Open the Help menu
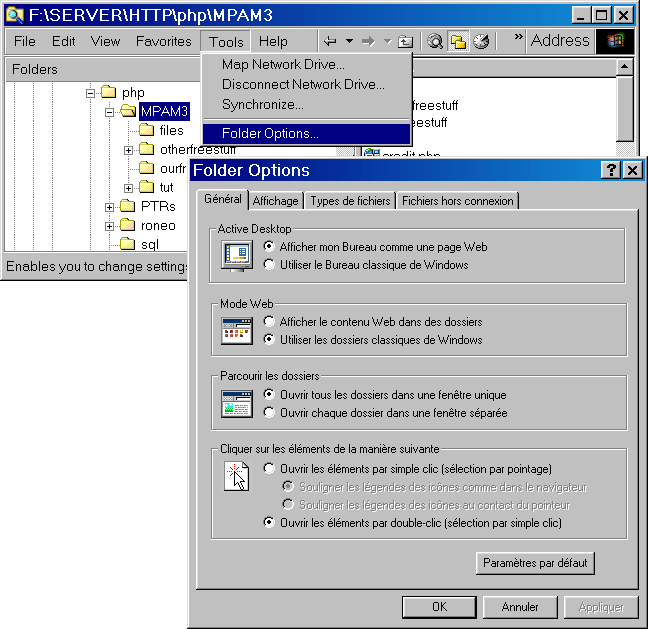Viewport: 648px width, 629px height. (273, 41)
